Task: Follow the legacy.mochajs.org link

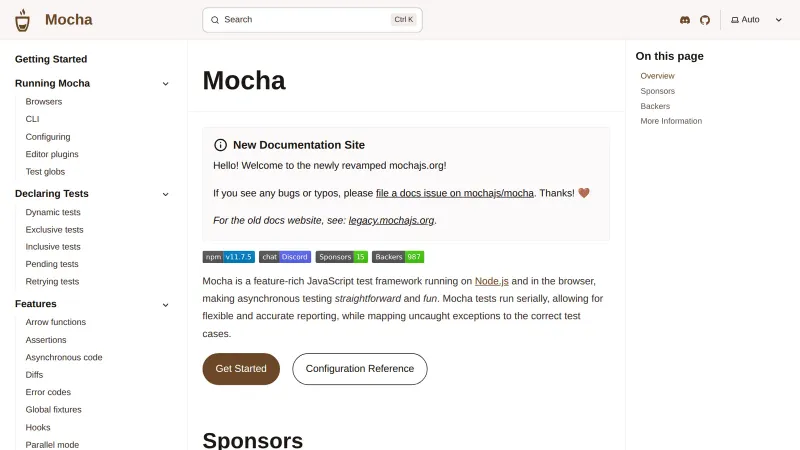Action: 392,220
